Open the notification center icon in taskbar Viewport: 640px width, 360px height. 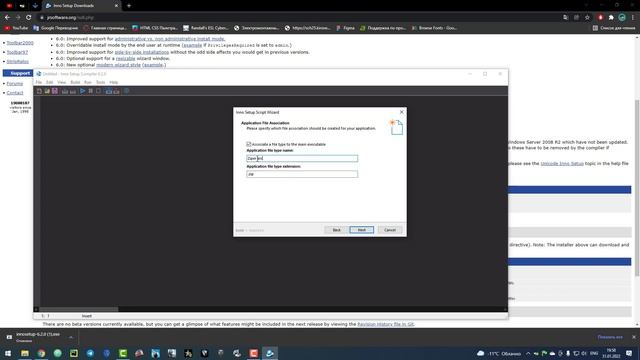pyautogui.click(x=629, y=353)
